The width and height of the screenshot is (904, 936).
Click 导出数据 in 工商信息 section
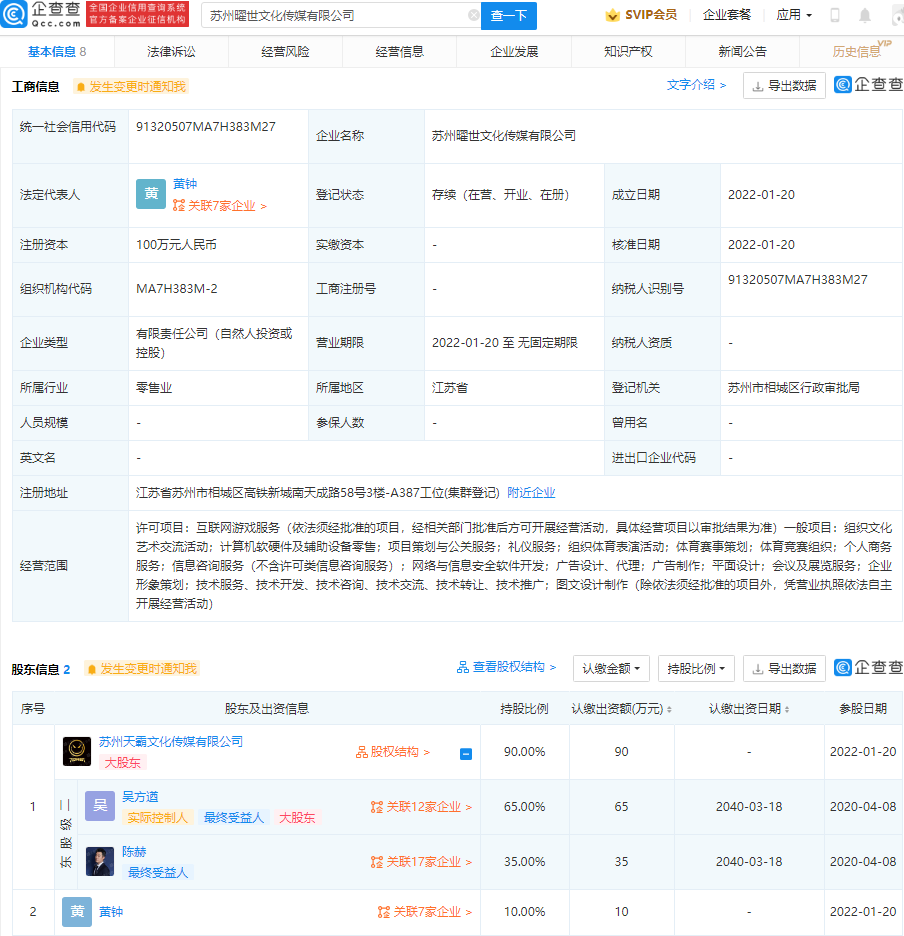784,85
